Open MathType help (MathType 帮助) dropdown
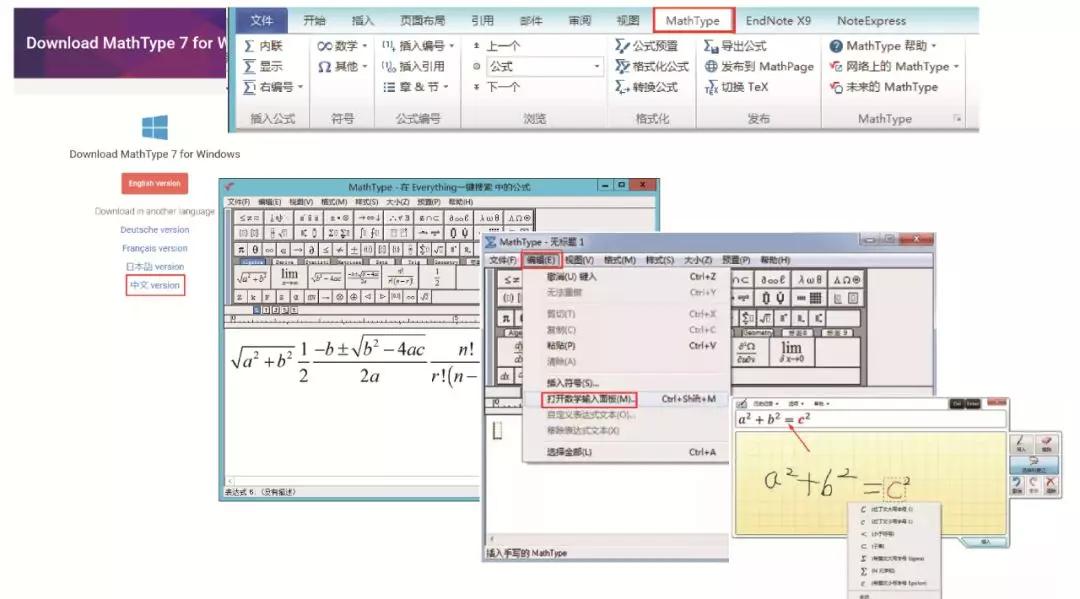The image size is (1080, 599). (x=884, y=46)
